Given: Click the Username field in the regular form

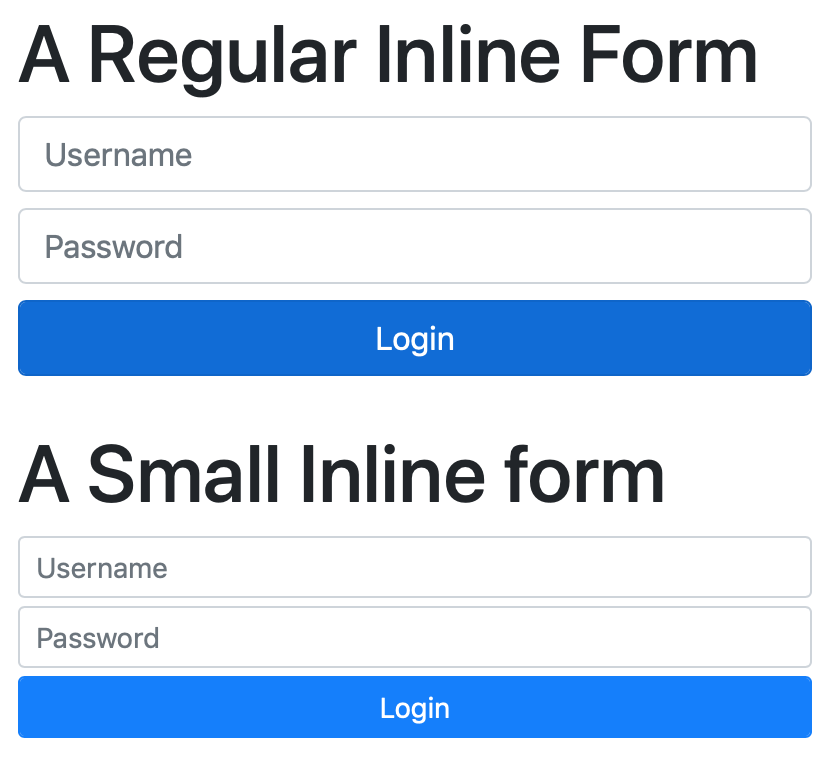Looking at the screenshot, I should click(x=415, y=154).
